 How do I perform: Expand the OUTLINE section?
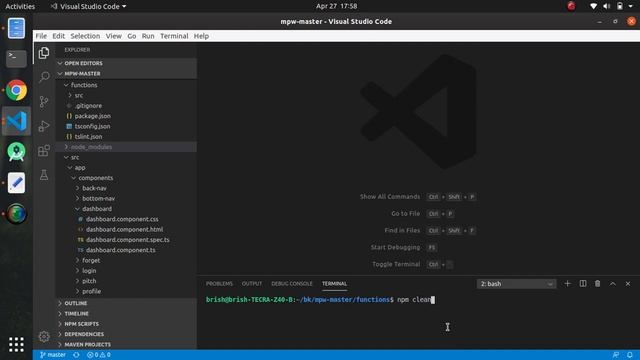(126, 303)
